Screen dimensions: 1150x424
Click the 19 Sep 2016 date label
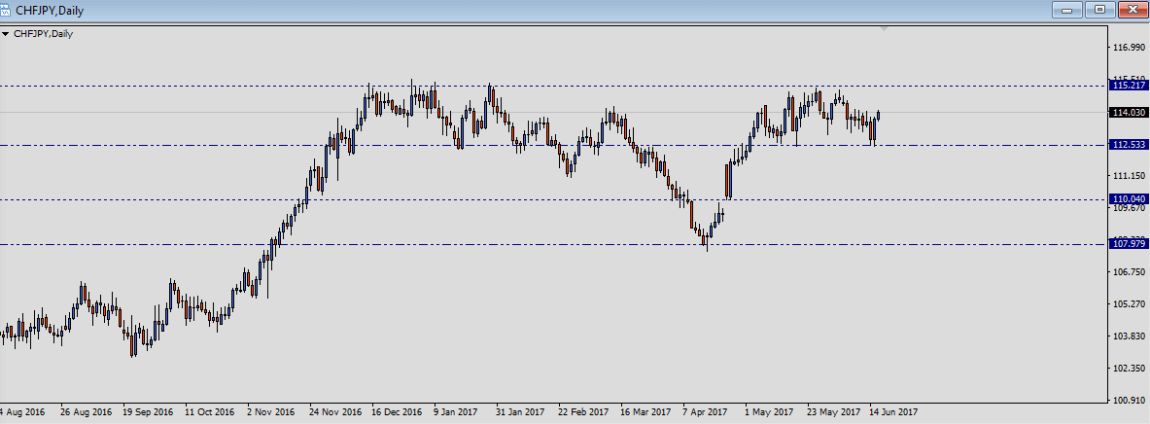(147, 412)
